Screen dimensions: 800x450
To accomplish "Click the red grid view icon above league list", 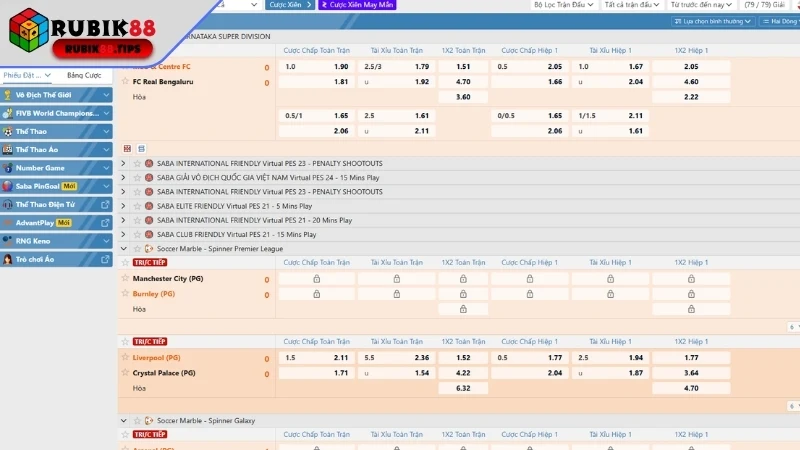I will coord(127,148).
